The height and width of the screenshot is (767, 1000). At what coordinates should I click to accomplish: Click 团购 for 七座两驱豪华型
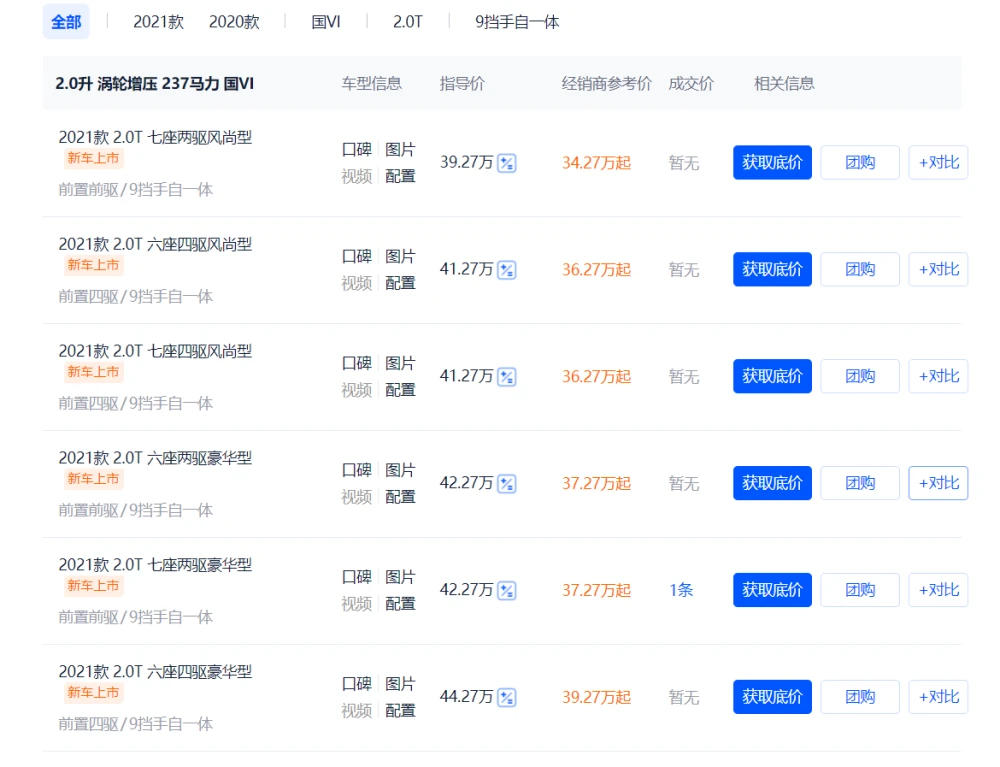[x=860, y=590]
